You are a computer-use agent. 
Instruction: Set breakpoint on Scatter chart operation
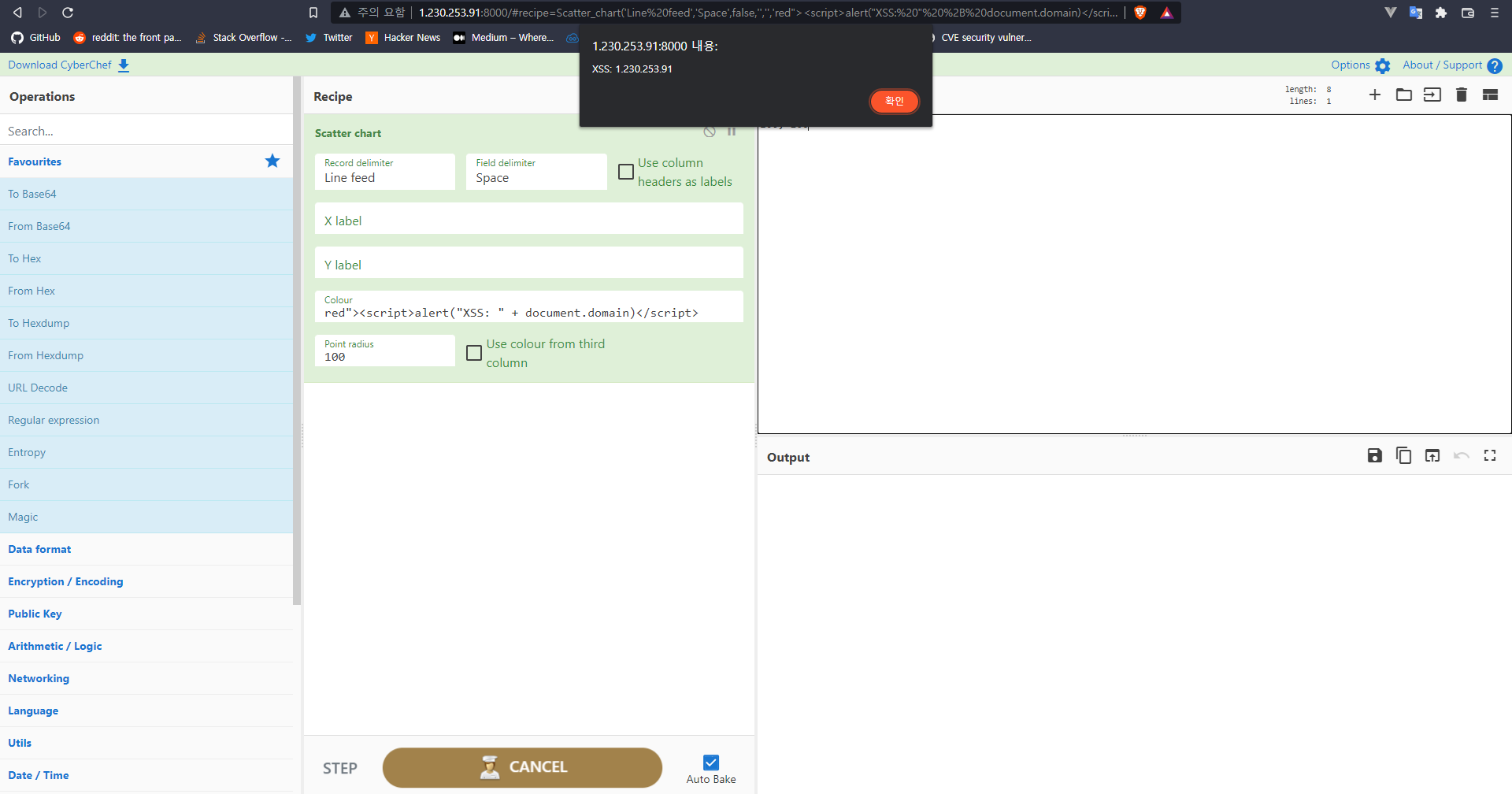tap(732, 132)
